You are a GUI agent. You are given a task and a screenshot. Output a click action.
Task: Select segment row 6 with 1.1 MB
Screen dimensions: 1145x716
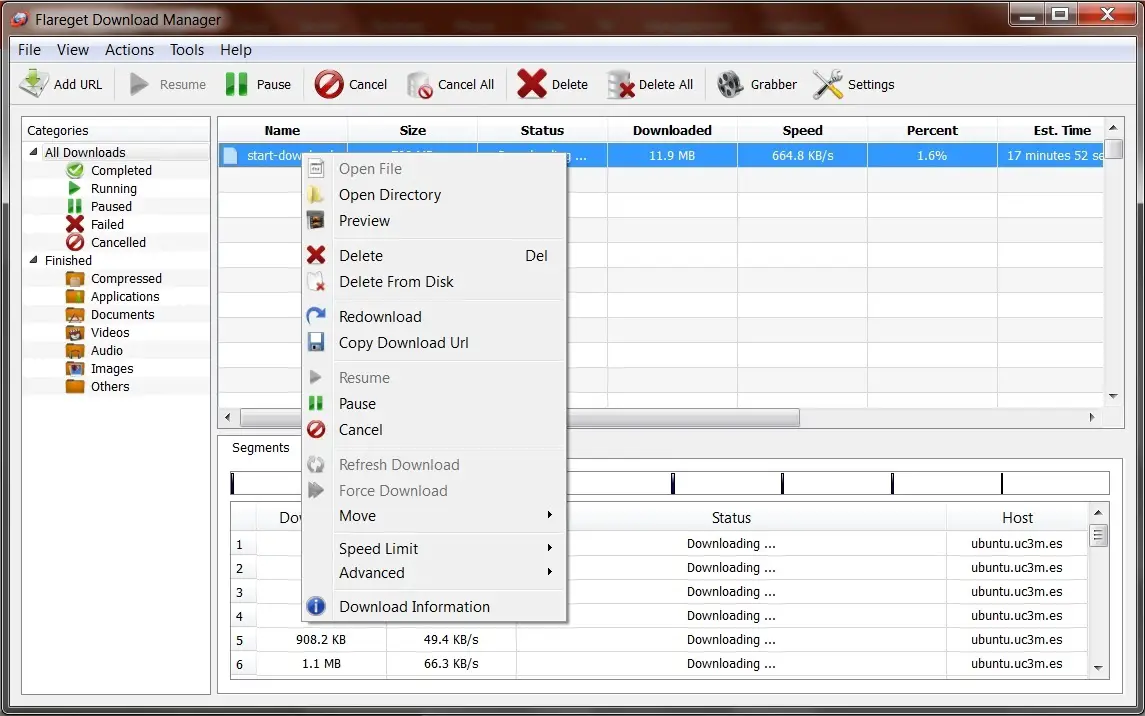[x=659, y=664]
